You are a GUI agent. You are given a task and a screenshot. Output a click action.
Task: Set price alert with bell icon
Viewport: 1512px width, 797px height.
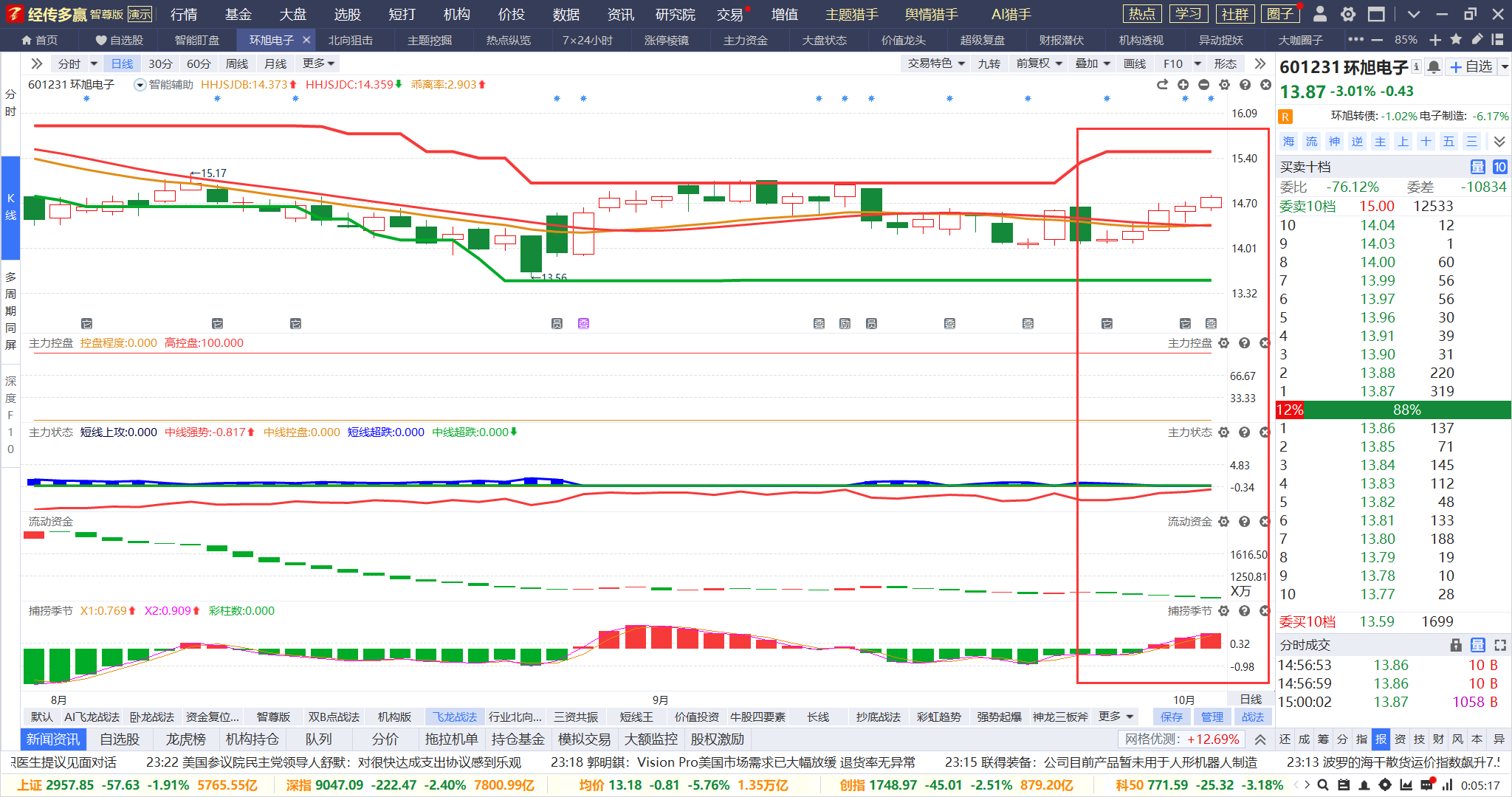tap(1434, 67)
